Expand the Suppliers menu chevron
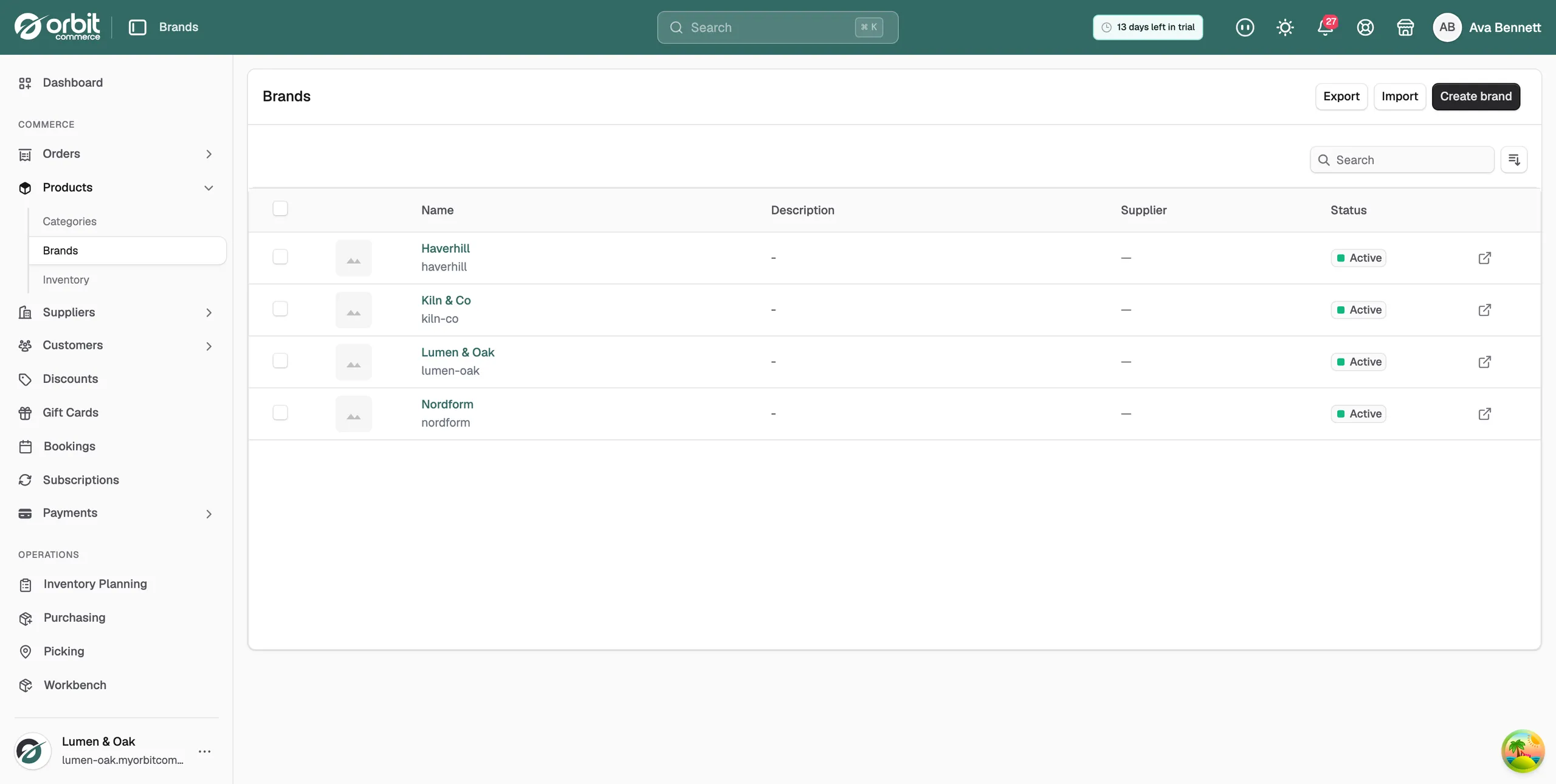This screenshot has width=1556, height=784. pos(208,312)
